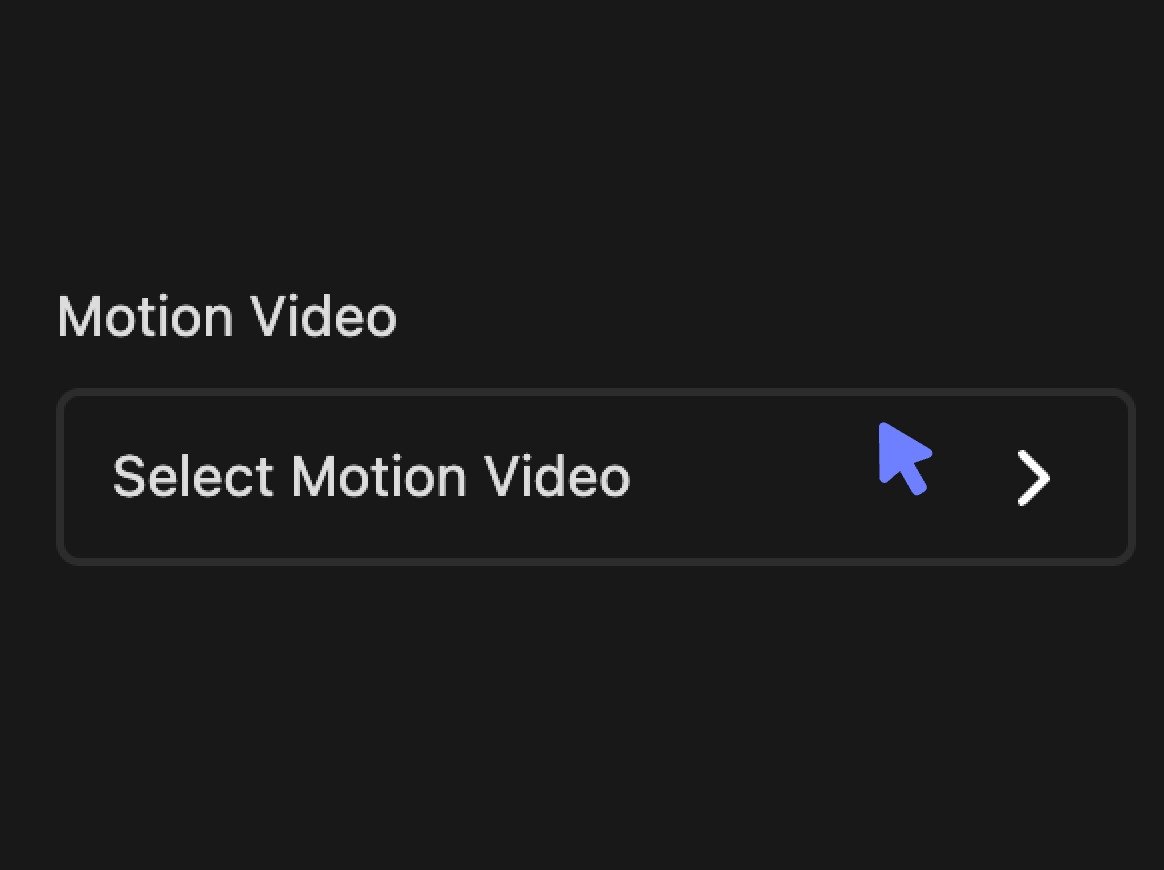
Task: Click the Motion Video heading text
Action: pos(227,316)
